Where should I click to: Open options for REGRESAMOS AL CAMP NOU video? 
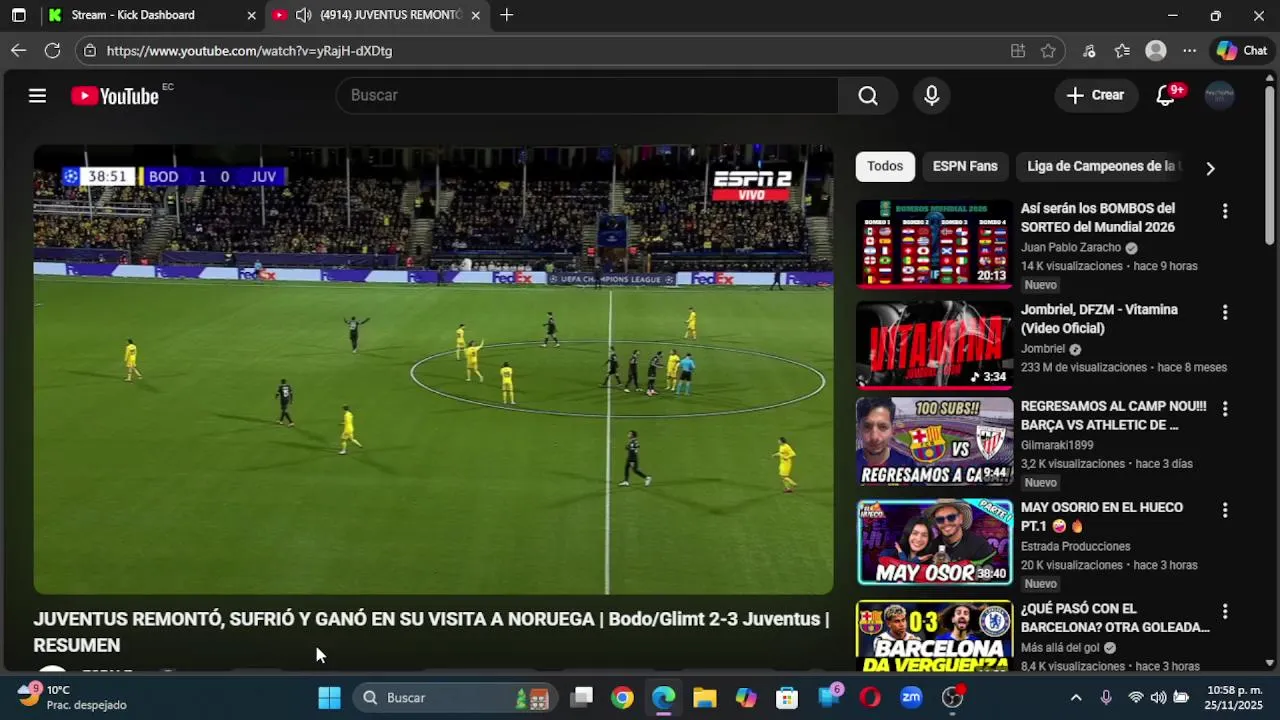[x=1225, y=409]
